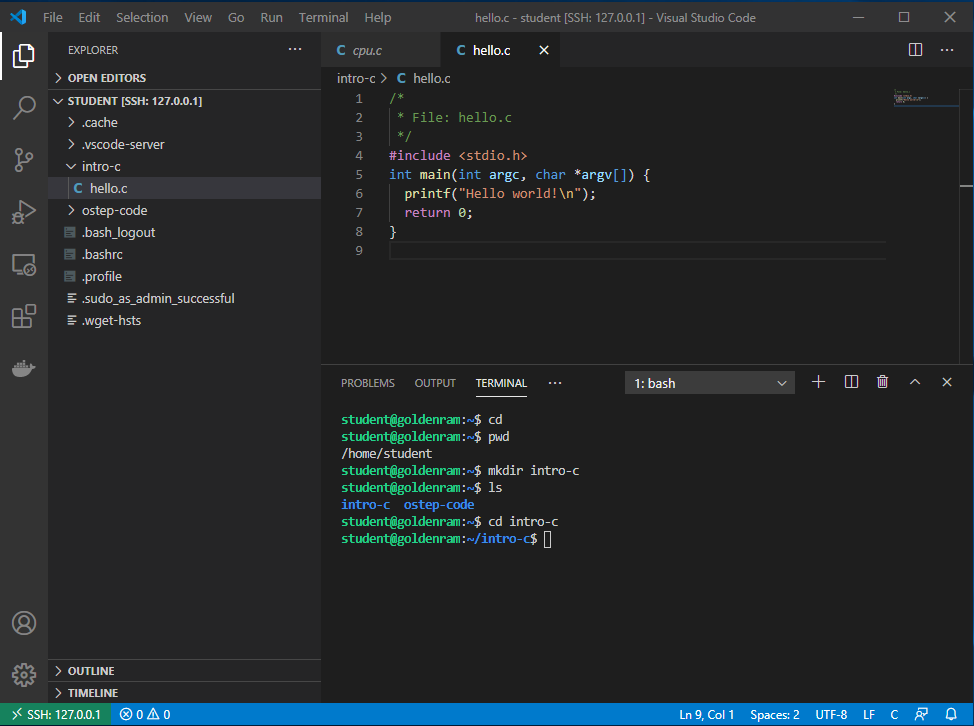
Task: Click the feedback icon in status bar
Action: pyautogui.click(x=921, y=715)
